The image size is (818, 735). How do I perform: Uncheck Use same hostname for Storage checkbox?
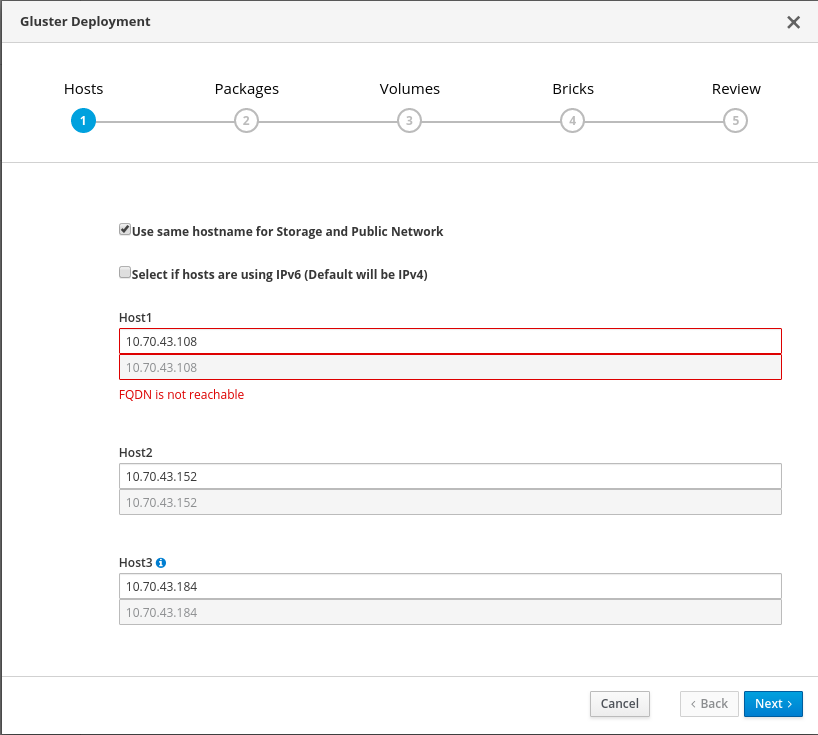[125, 230]
